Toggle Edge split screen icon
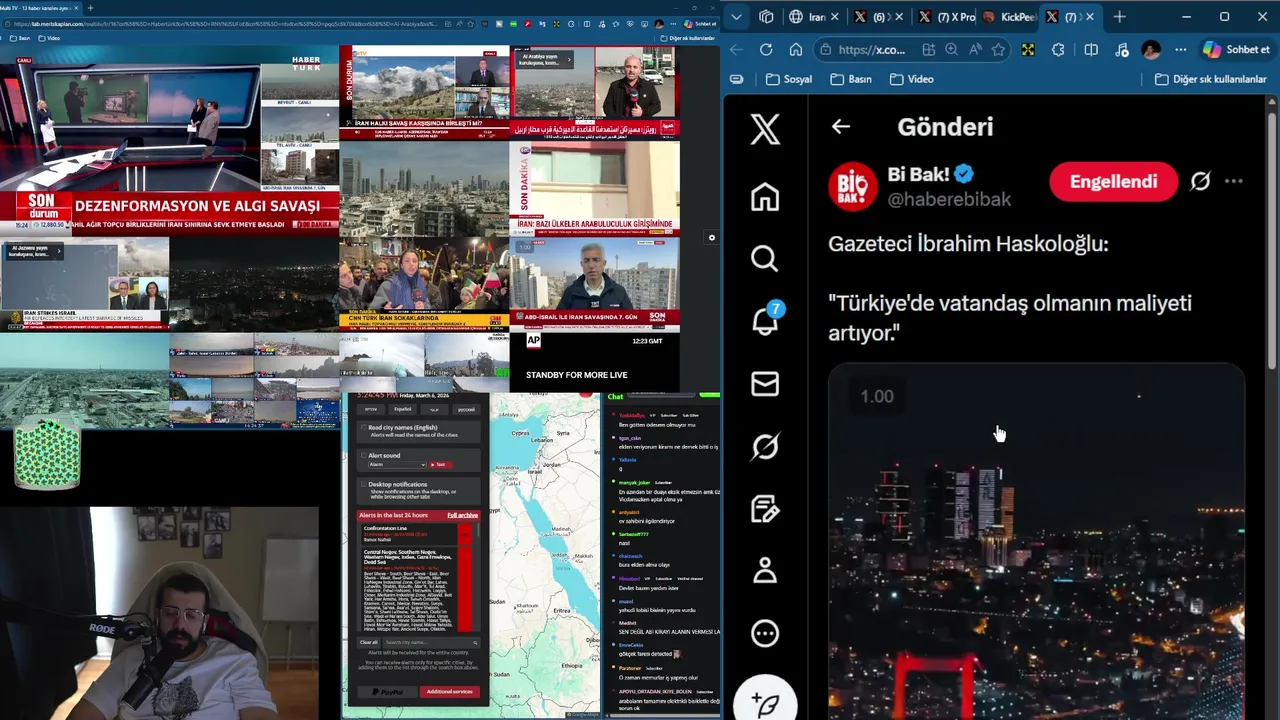1280x720 pixels. pyautogui.click(x=1091, y=49)
